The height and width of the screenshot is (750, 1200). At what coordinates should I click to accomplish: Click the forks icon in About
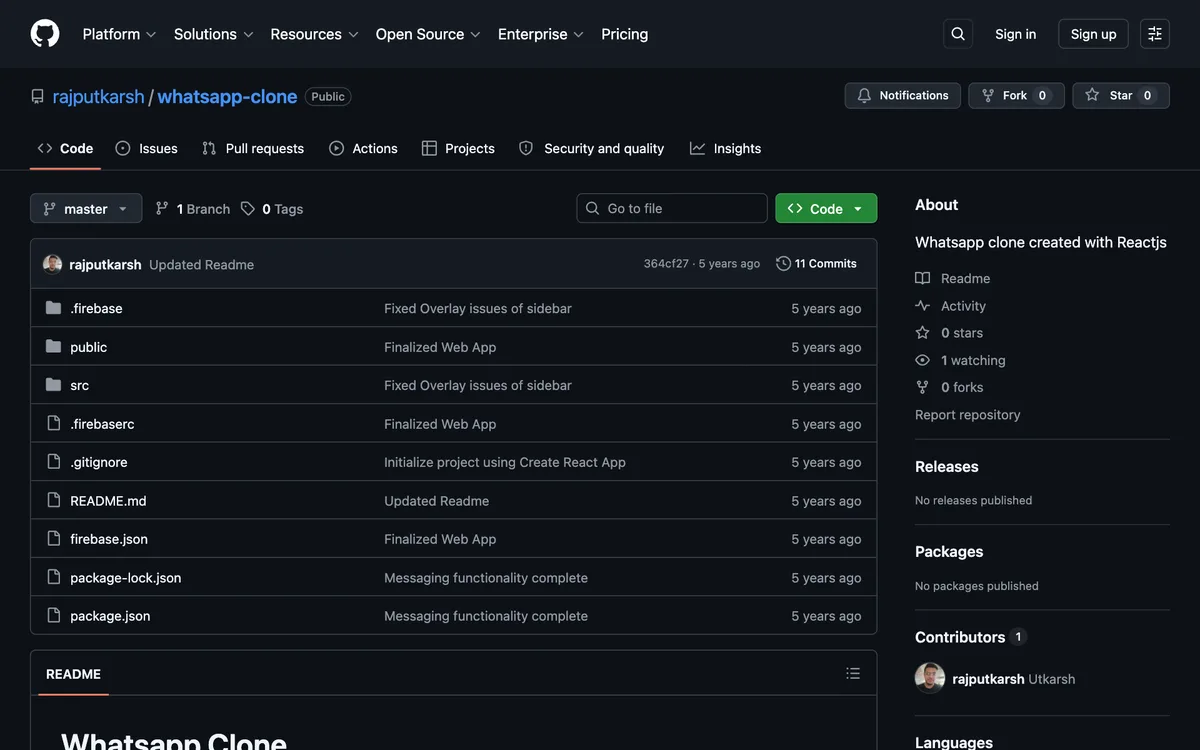(922, 387)
